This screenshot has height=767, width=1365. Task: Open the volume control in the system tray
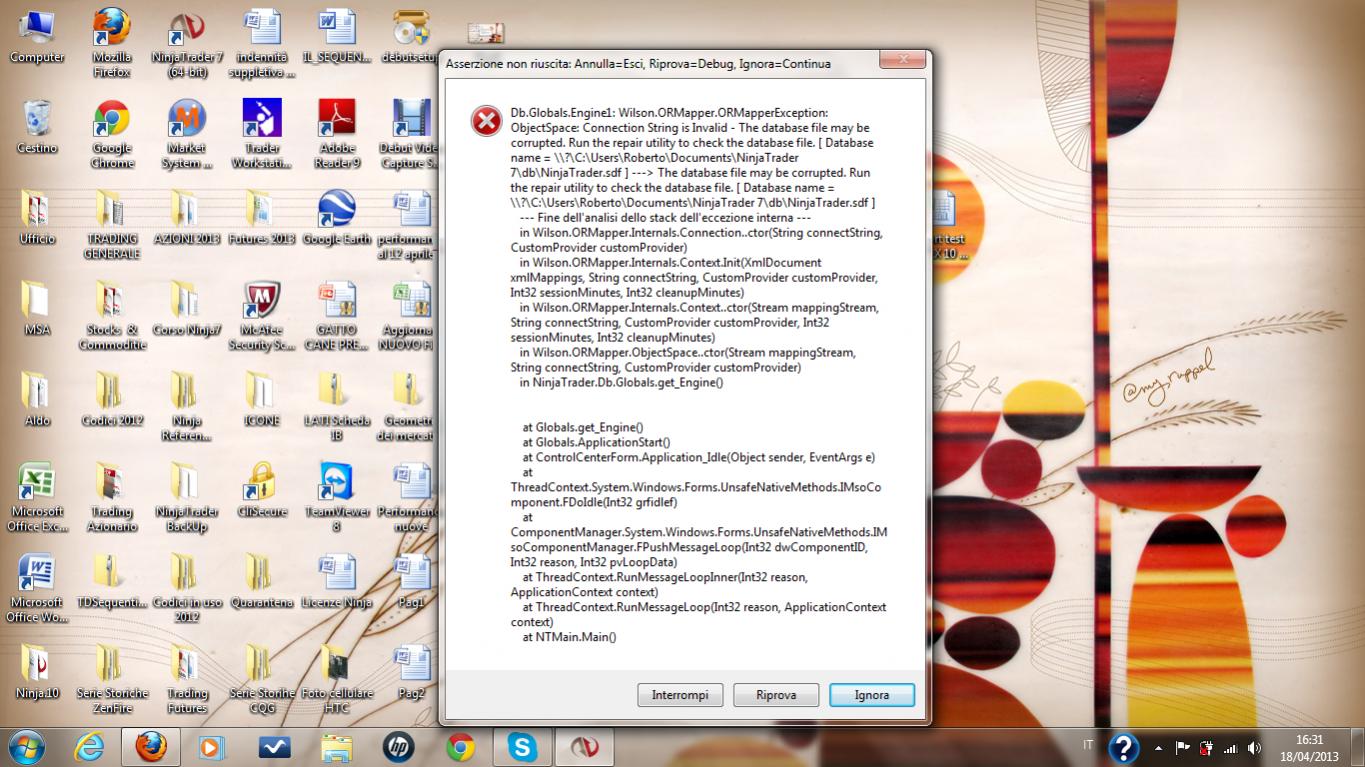tap(1253, 747)
